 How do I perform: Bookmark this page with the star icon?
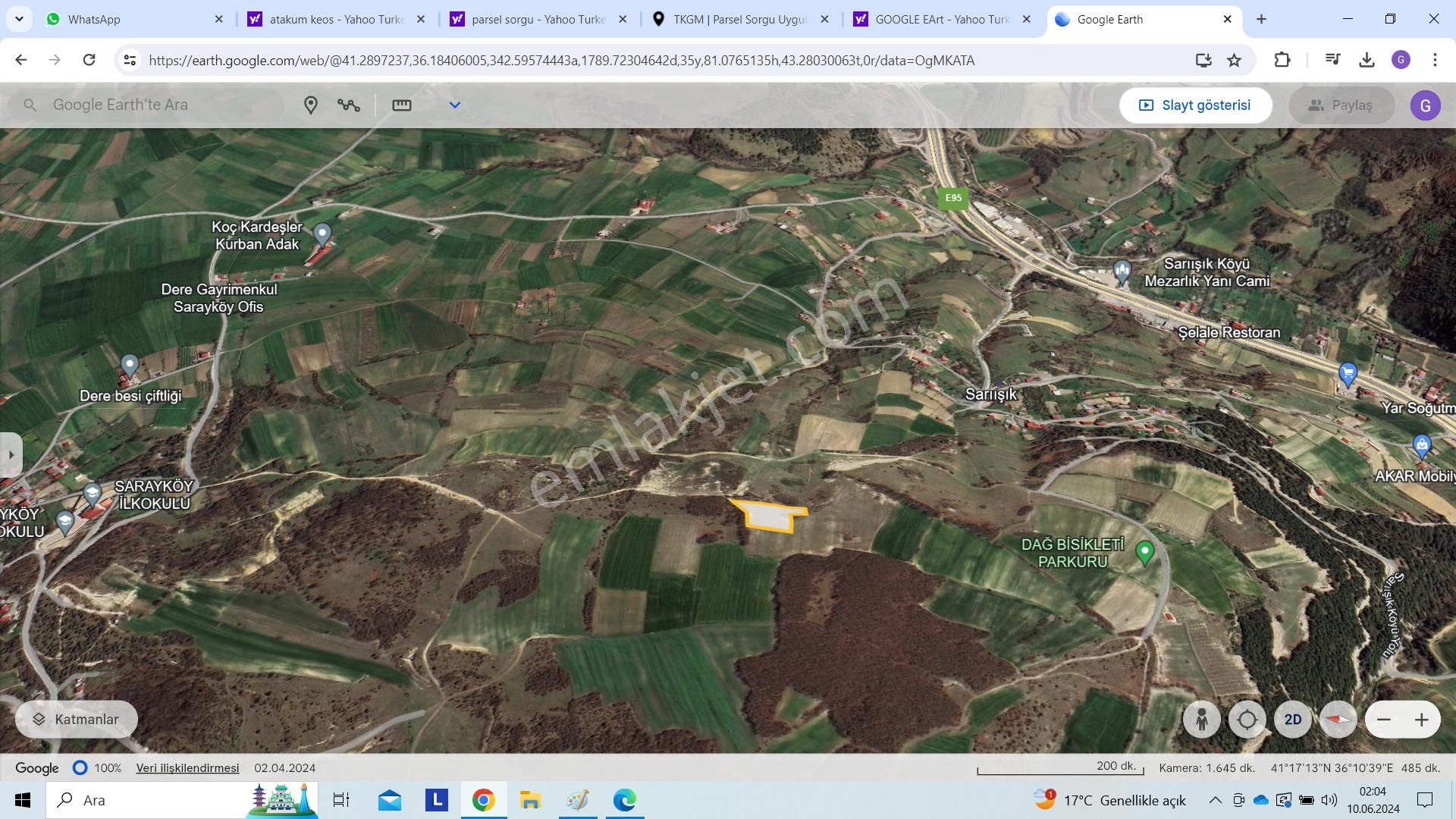[1235, 60]
